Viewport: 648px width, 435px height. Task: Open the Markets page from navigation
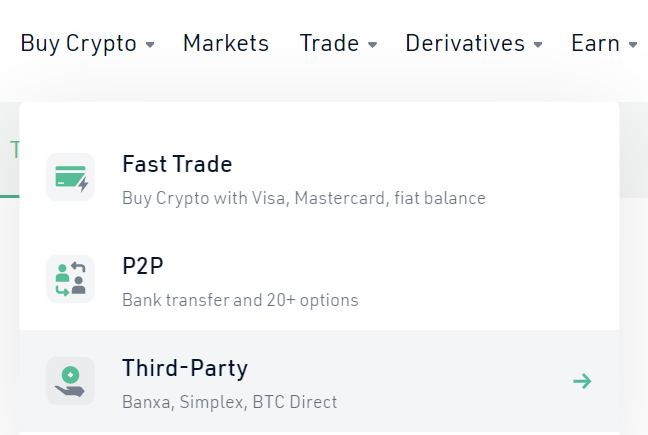coord(226,43)
